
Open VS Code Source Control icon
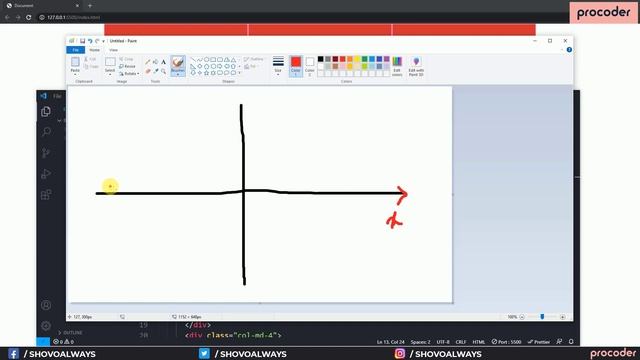(46, 153)
